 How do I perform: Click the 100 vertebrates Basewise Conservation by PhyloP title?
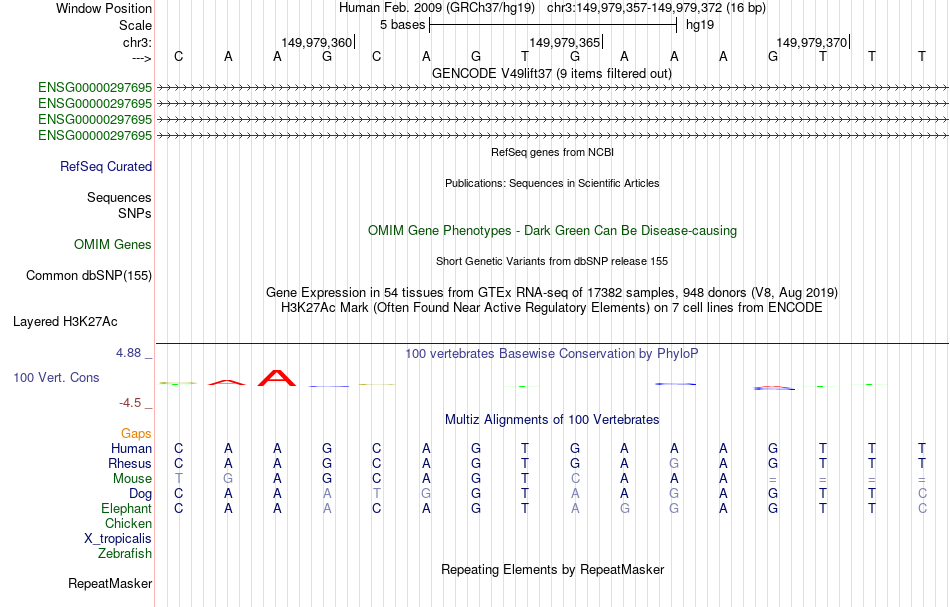(551, 353)
